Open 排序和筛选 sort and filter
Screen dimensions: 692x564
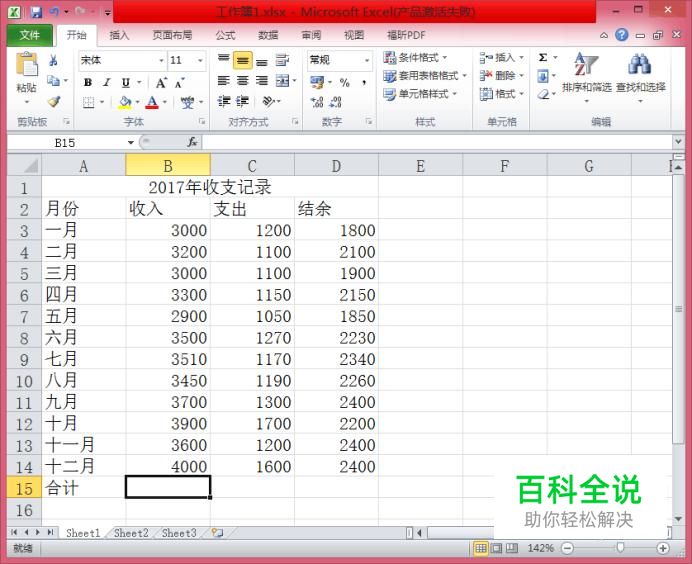click(x=587, y=78)
